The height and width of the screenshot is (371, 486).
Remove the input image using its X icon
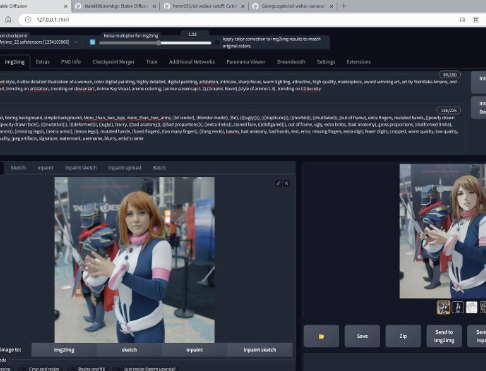click(x=286, y=183)
